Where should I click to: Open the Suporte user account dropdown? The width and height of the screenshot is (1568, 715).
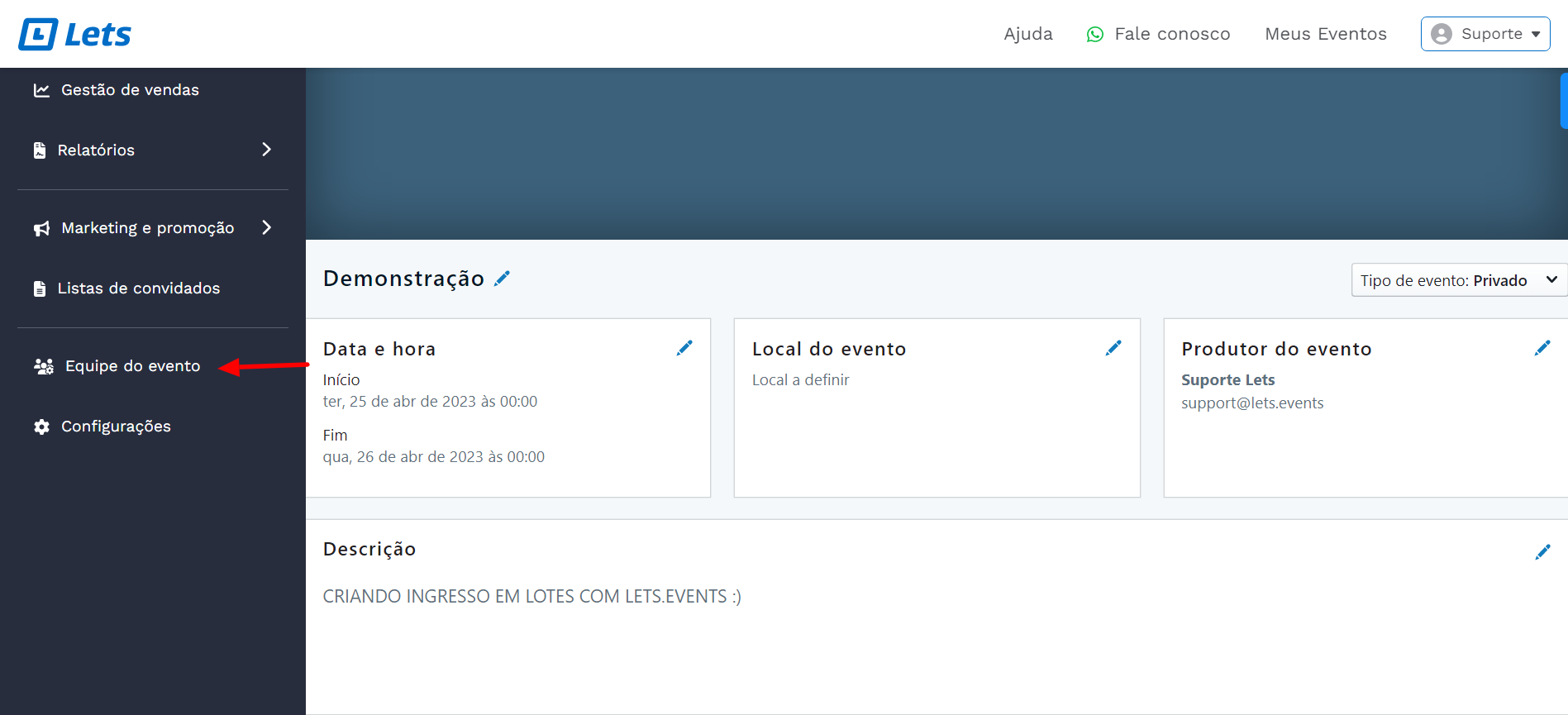click(x=1485, y=34)
